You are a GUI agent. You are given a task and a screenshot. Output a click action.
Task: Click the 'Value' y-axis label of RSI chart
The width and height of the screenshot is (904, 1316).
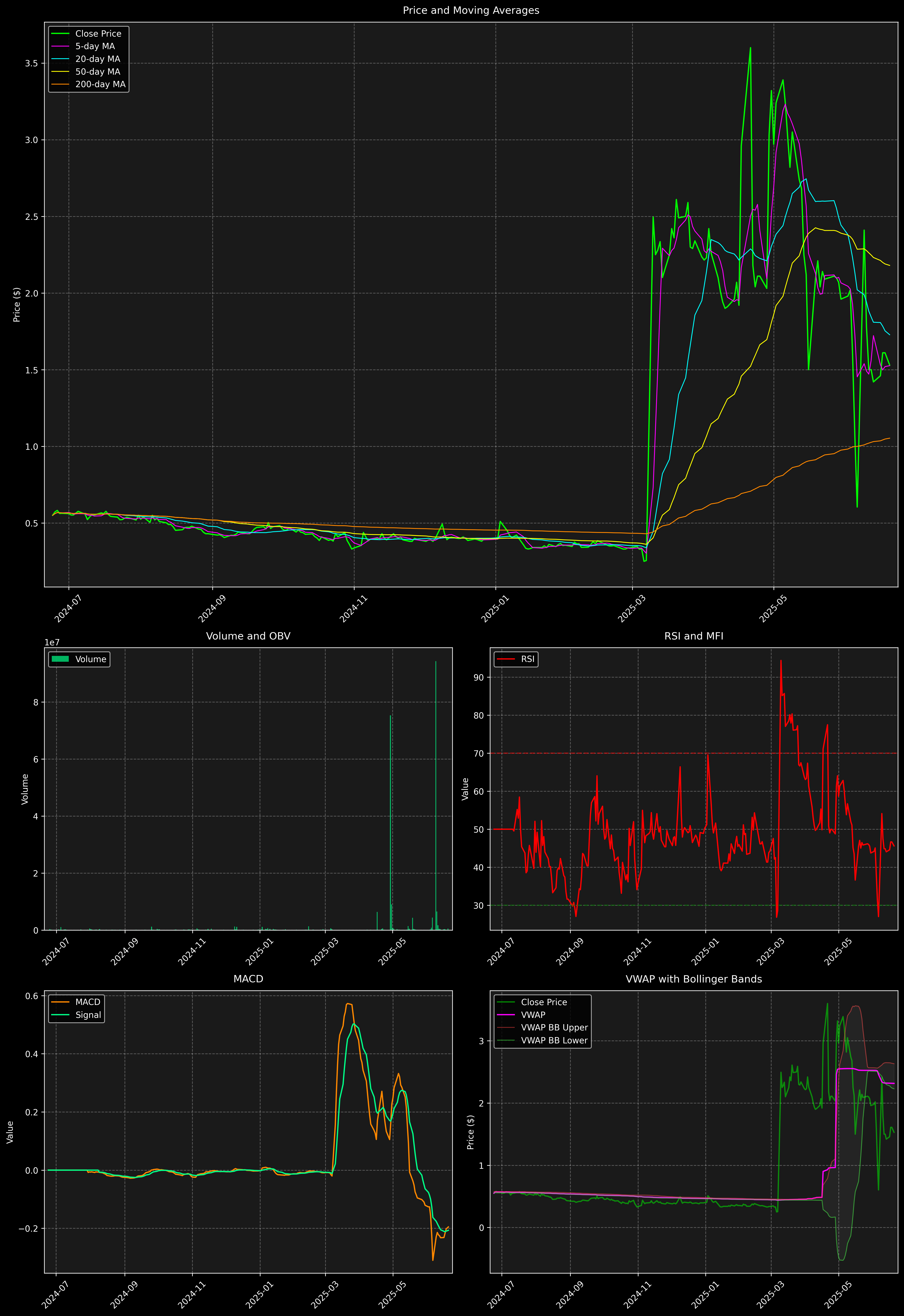point(466,789)
